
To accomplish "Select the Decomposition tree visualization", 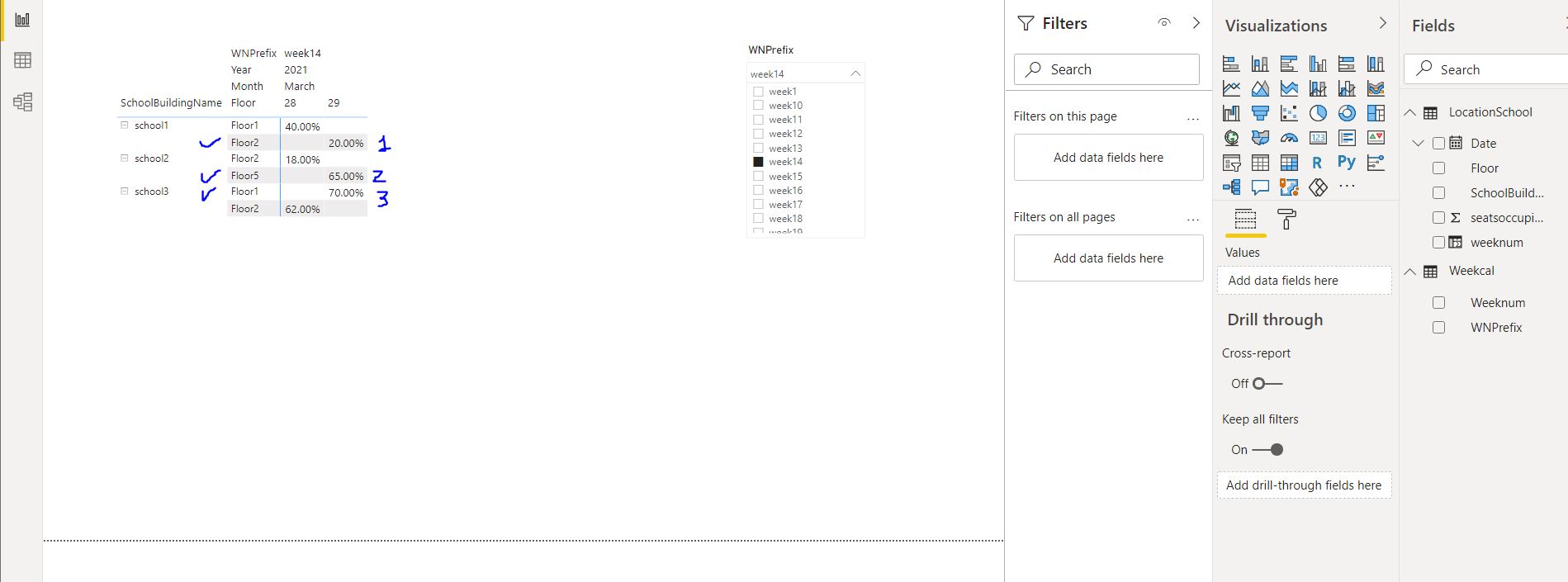I will 1231,187.
